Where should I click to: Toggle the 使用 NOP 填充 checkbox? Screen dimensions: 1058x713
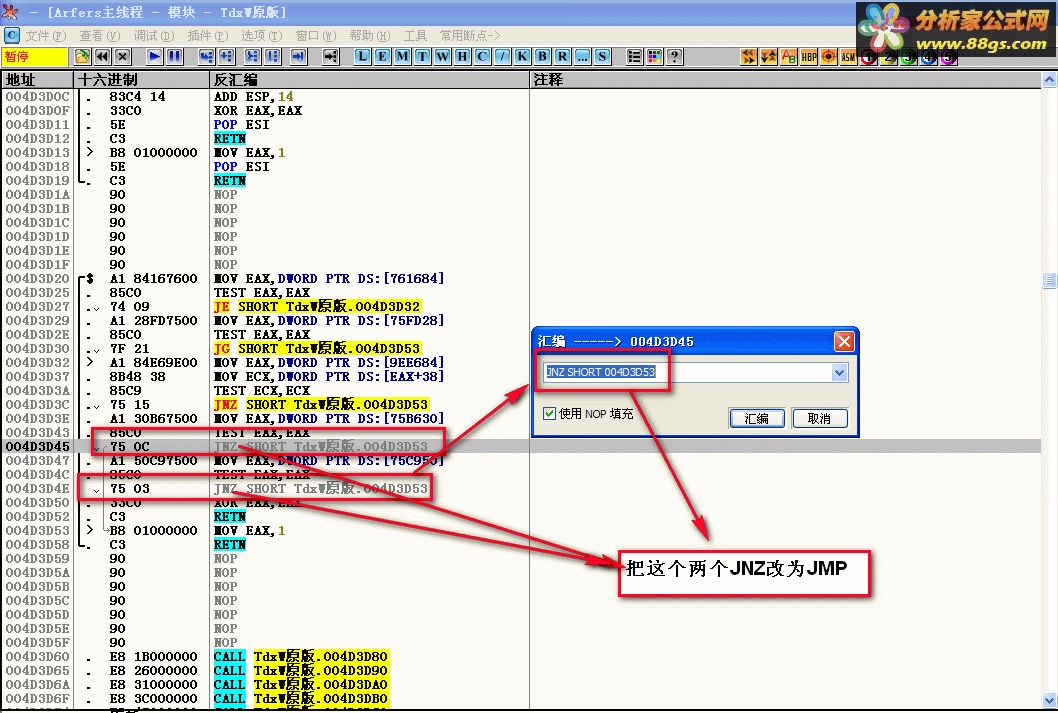pos(549,413)
